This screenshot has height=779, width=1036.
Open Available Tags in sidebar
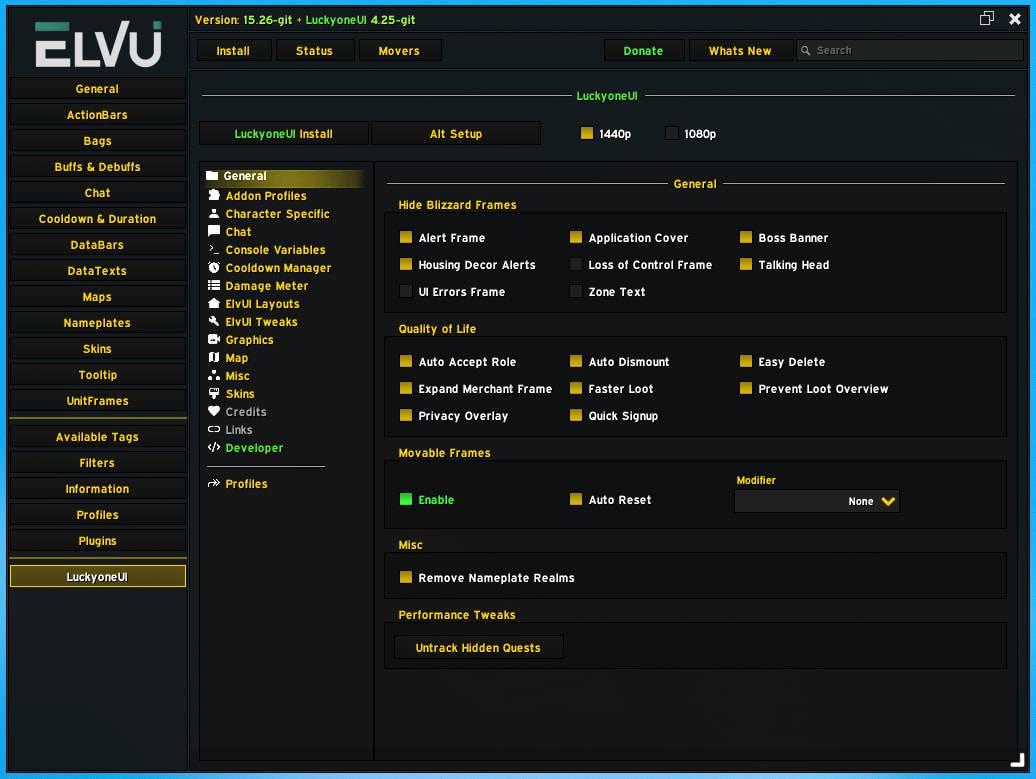[97, 437]
